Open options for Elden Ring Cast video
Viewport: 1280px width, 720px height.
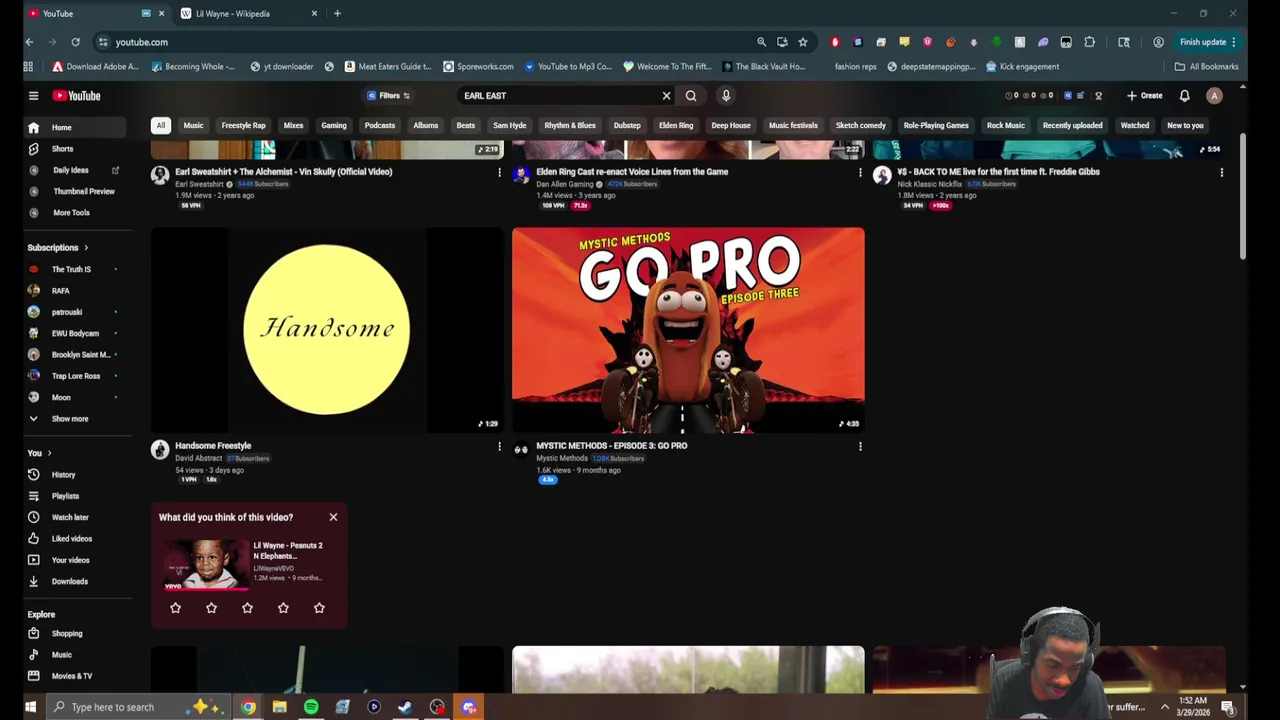tap(860, 173)
